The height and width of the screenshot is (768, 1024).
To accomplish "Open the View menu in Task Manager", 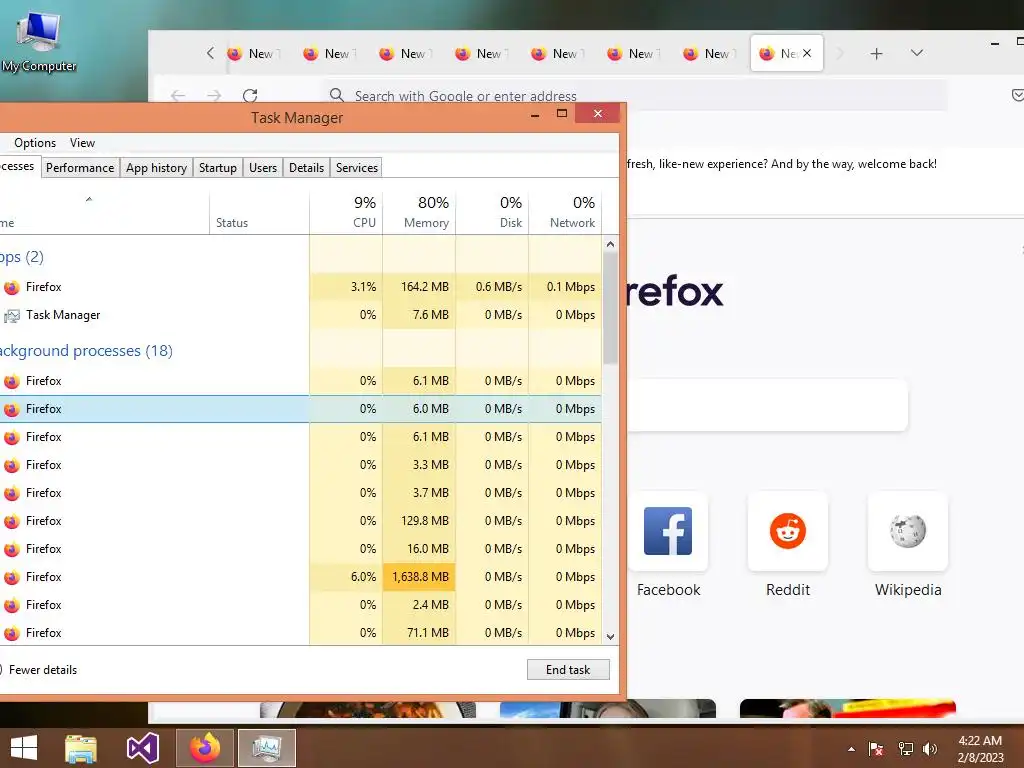I will pyautogui.click(x=82, y=142).
